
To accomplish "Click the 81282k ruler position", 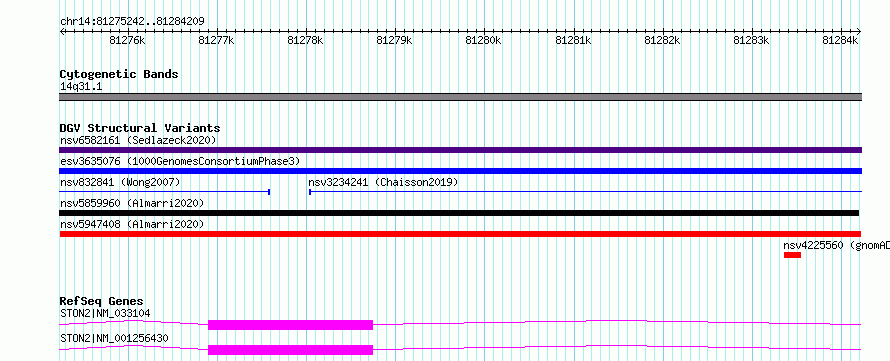I will [662, 40].
